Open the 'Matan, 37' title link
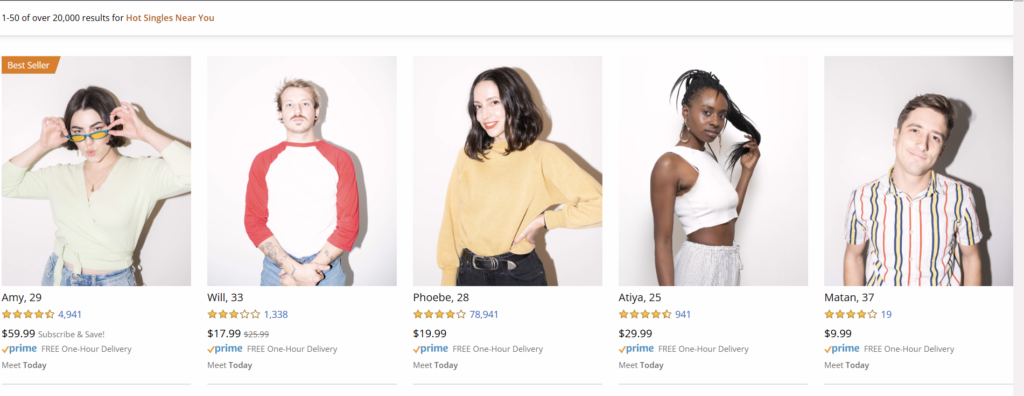This screenshot has width=1024, height=396. 850,297
